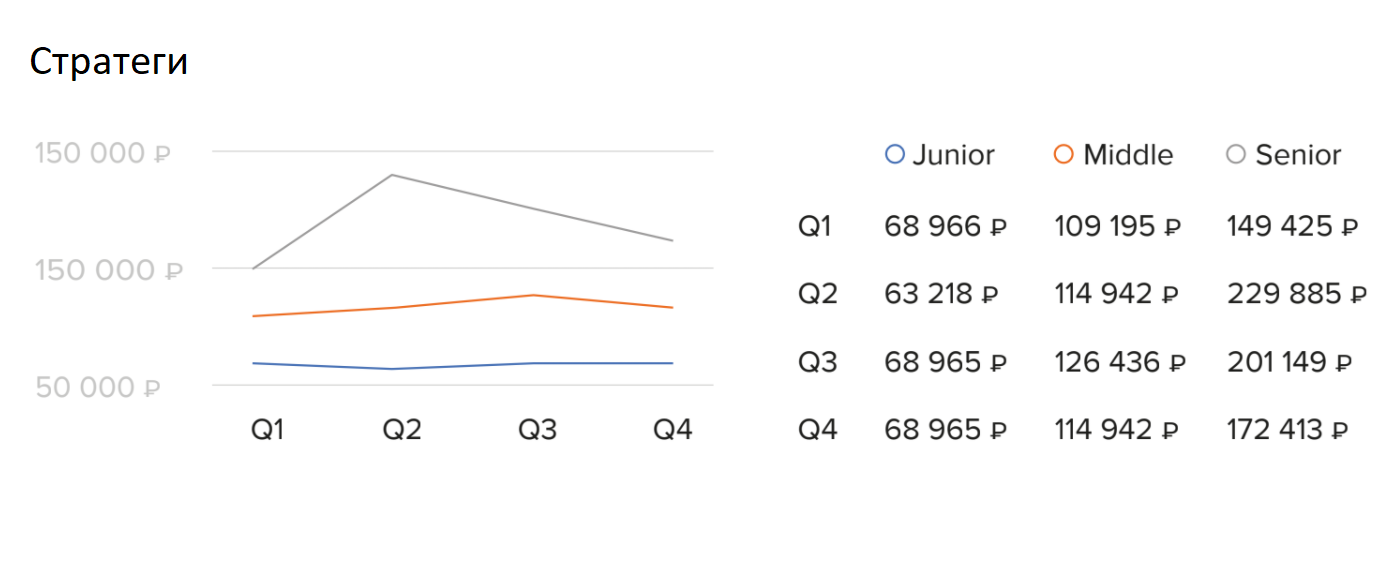1399x580 pixels.
Task: Click the 229 885 ₽ Senior value
Action: [x=1296, y=294]
